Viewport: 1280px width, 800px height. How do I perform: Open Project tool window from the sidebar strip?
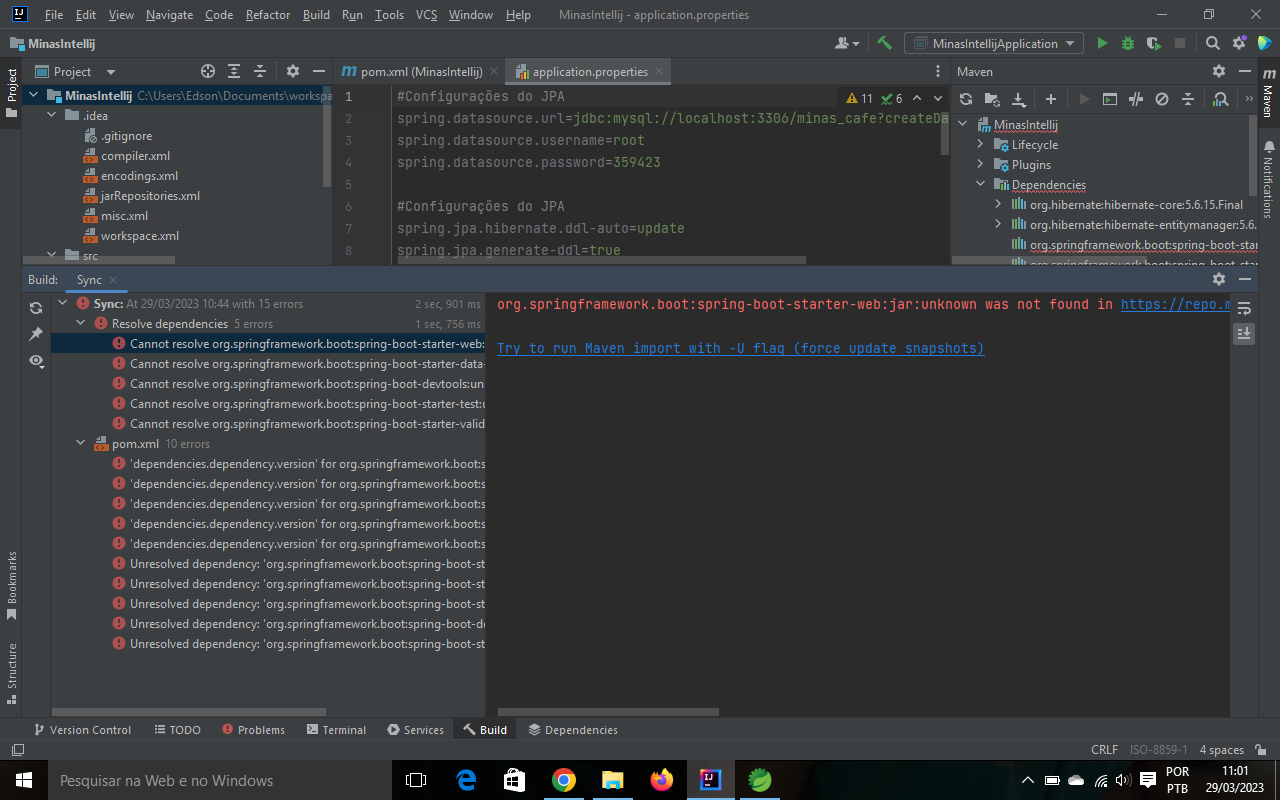(12, 93)
